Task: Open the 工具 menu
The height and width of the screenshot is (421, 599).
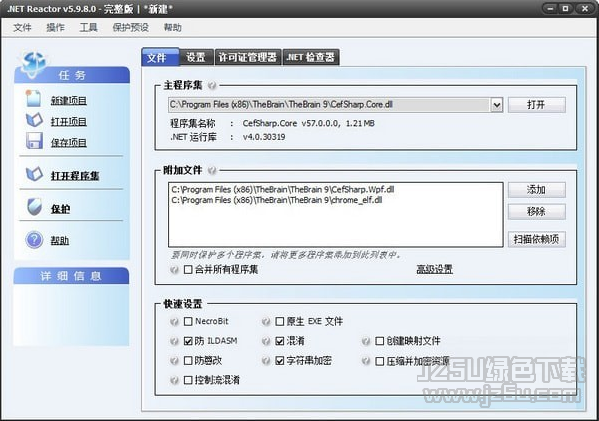Action: [88, 28]
